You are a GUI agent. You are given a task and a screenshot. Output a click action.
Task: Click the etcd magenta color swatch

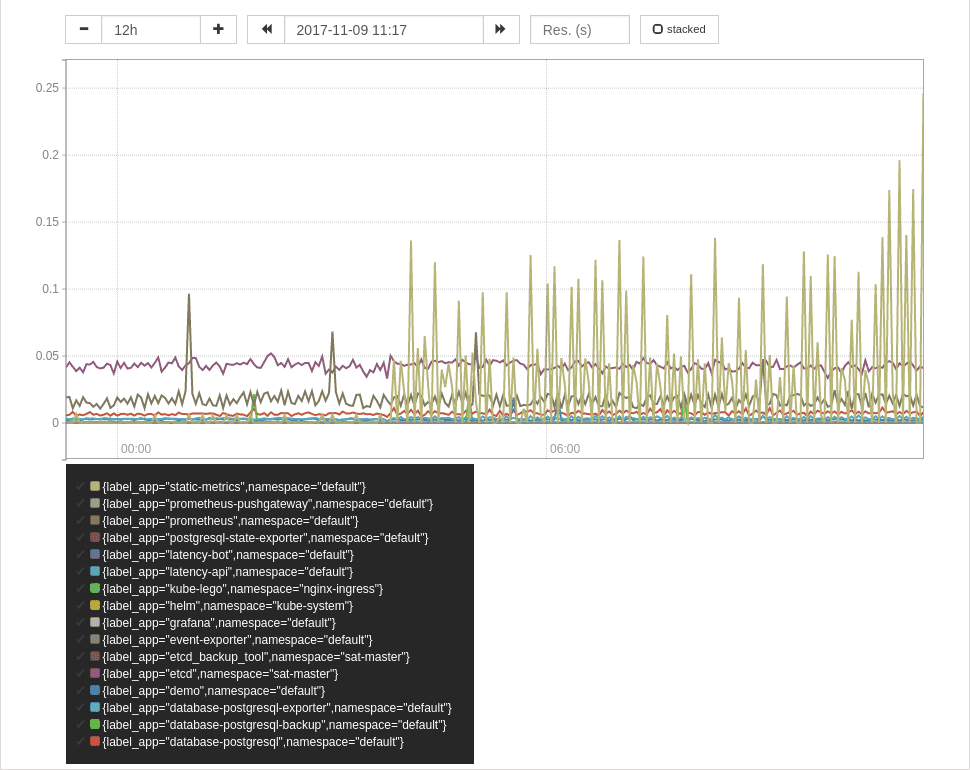[95, 673]
